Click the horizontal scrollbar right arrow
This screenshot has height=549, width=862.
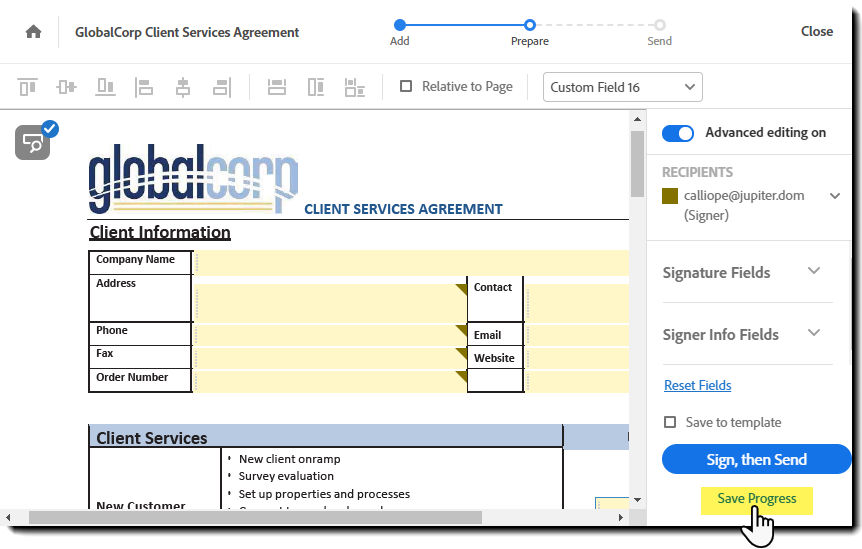click(x=621, y=517)
